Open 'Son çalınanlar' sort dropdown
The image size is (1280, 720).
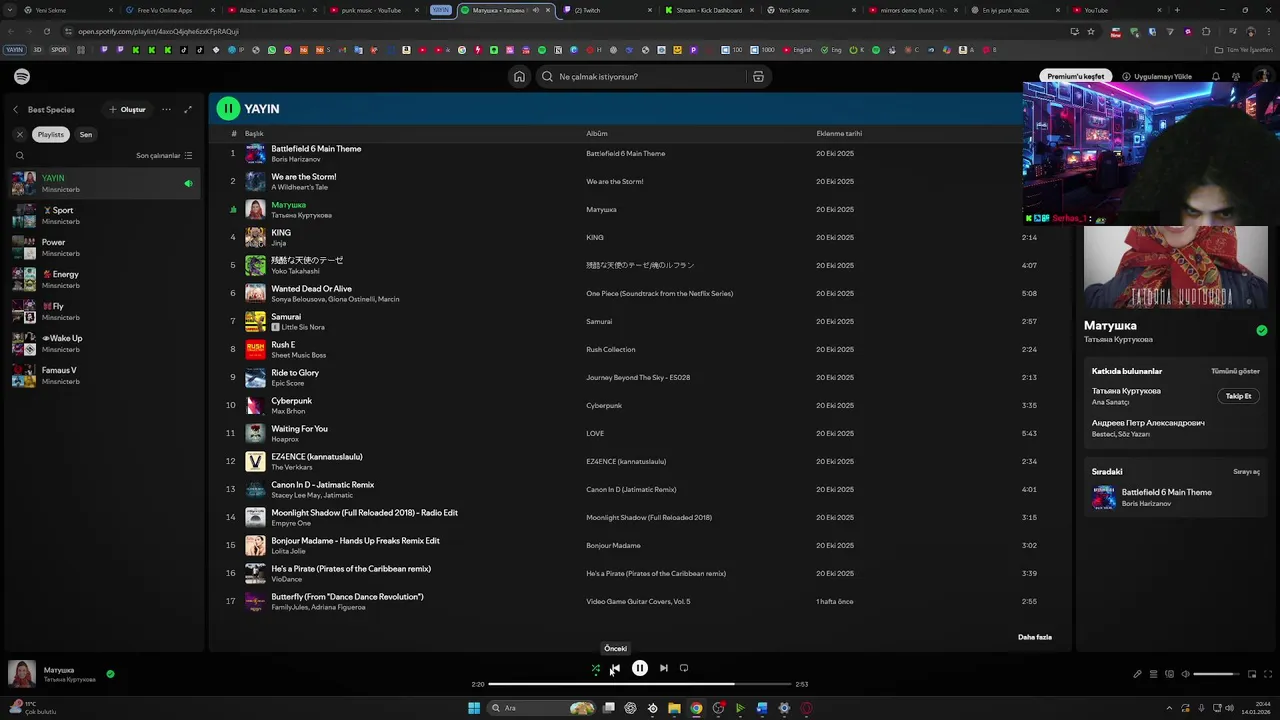[164, 156]
